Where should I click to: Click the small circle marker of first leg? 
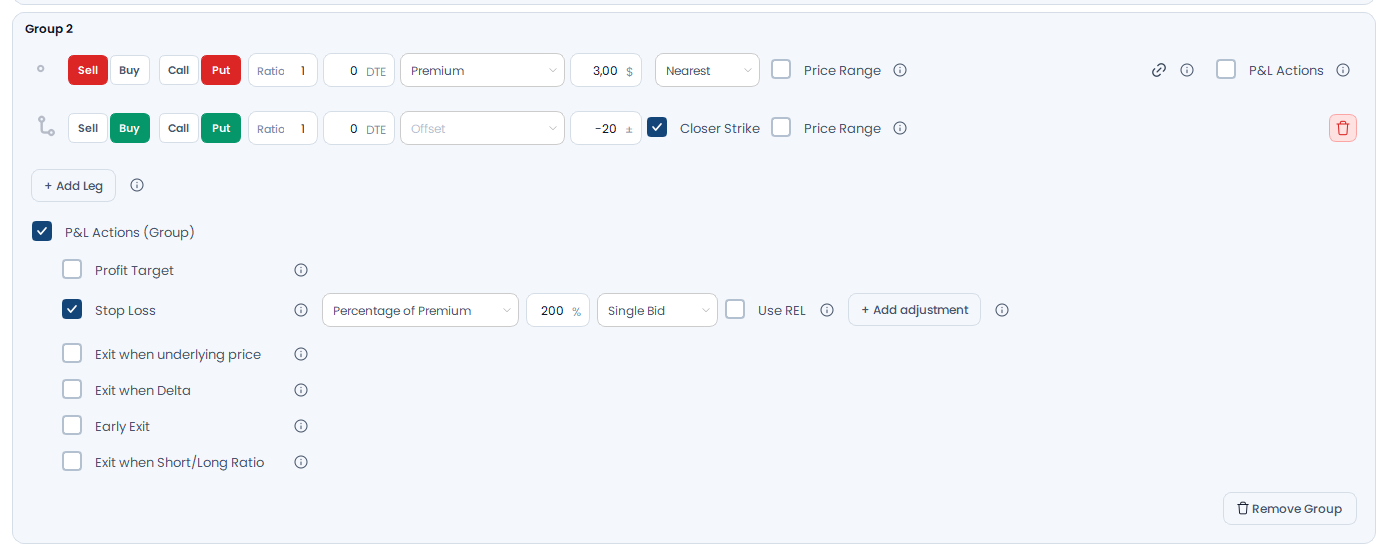point(41,69)
